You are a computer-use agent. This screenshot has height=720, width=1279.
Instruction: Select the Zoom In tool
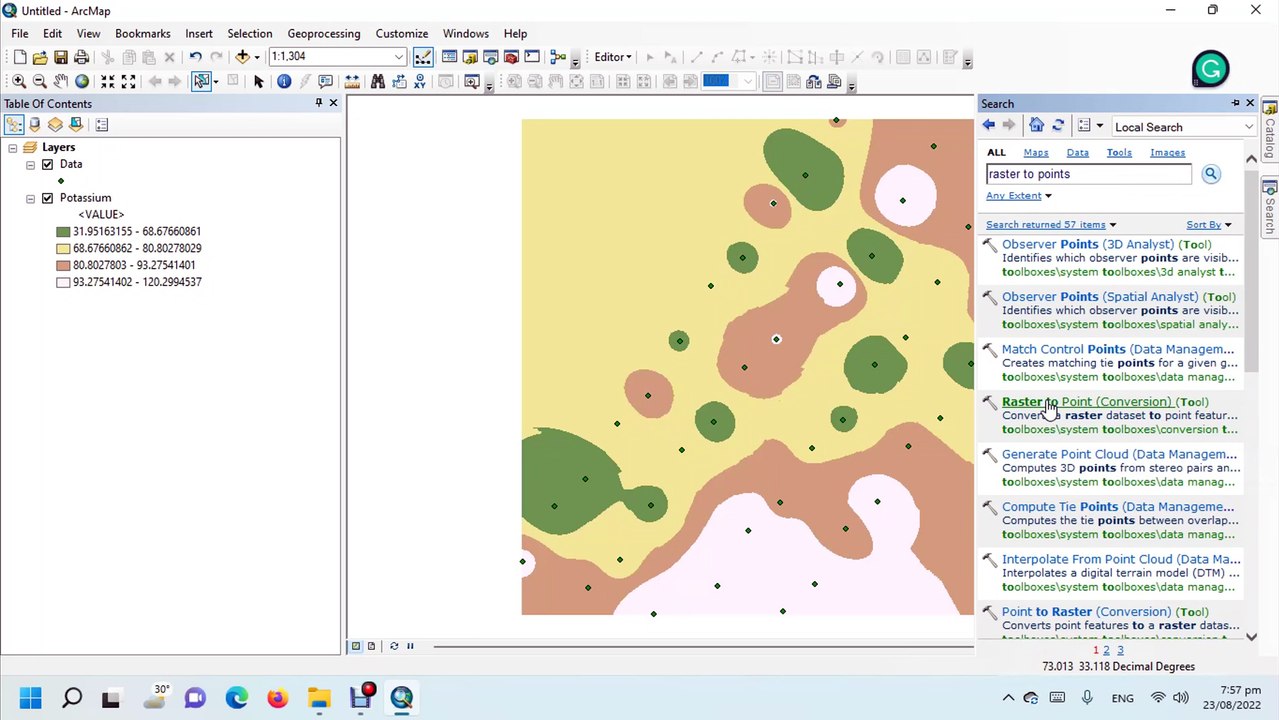point(19,81)
